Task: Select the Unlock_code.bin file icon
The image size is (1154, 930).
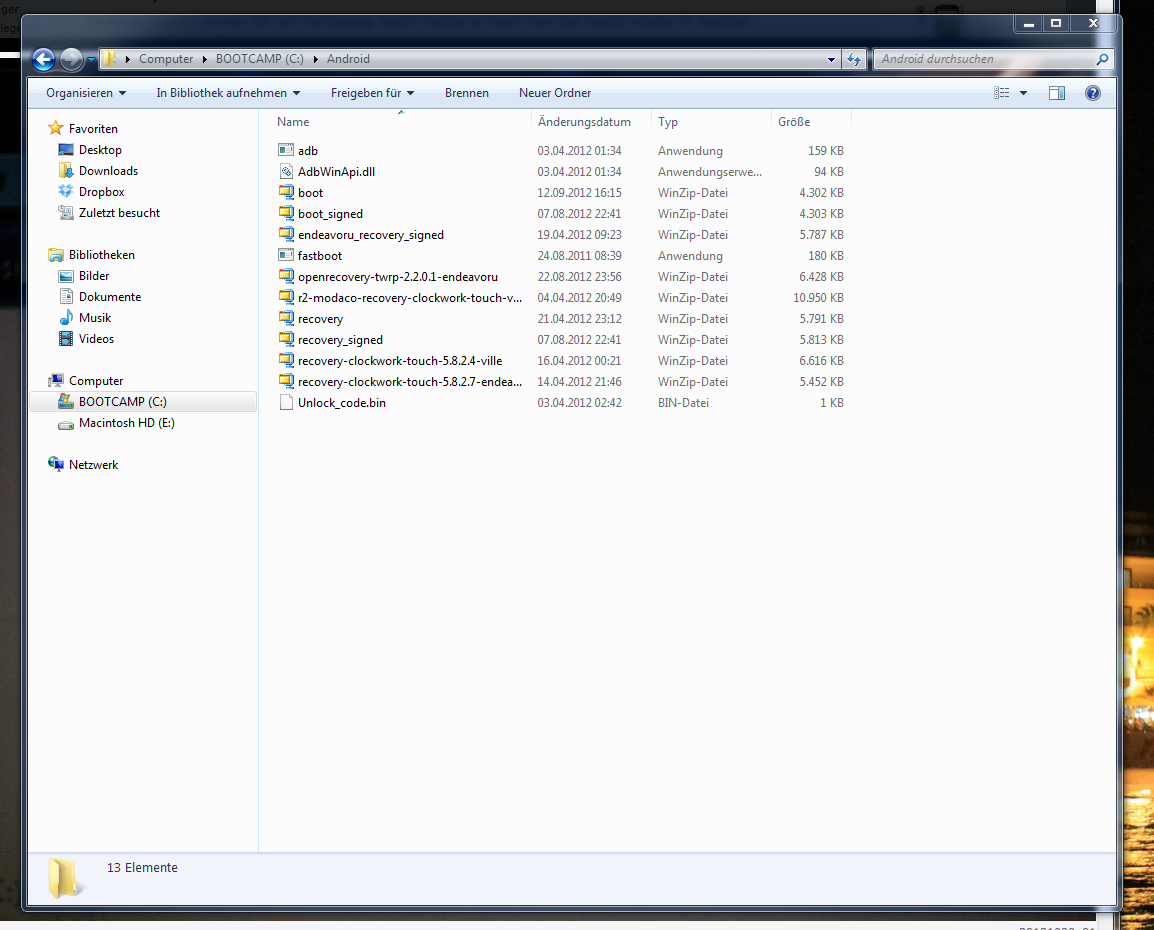Action: coord(286,402)
